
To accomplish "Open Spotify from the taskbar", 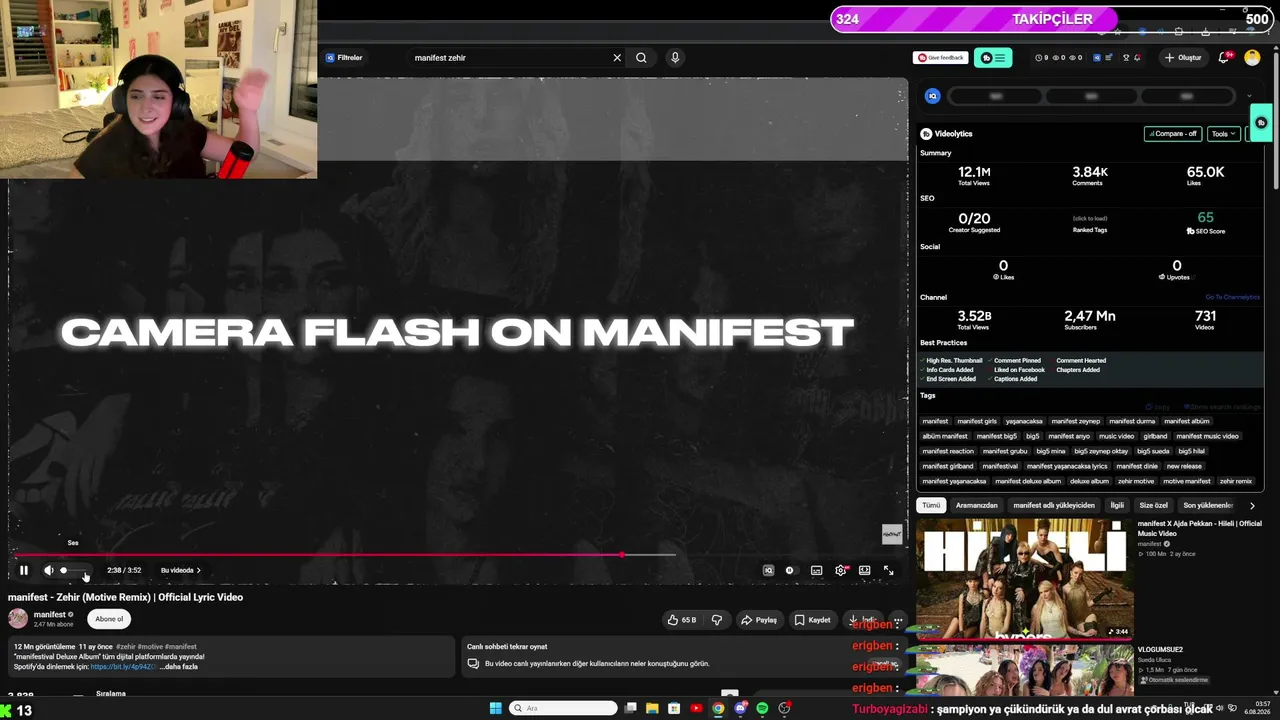I will coord(762,708).
